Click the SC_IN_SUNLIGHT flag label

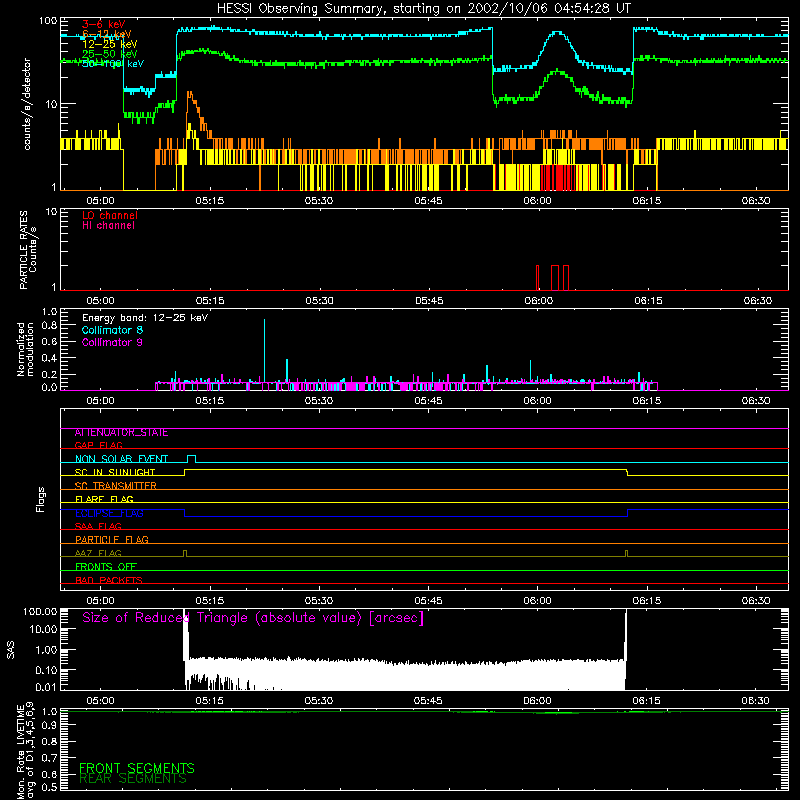tap(115, 472)
